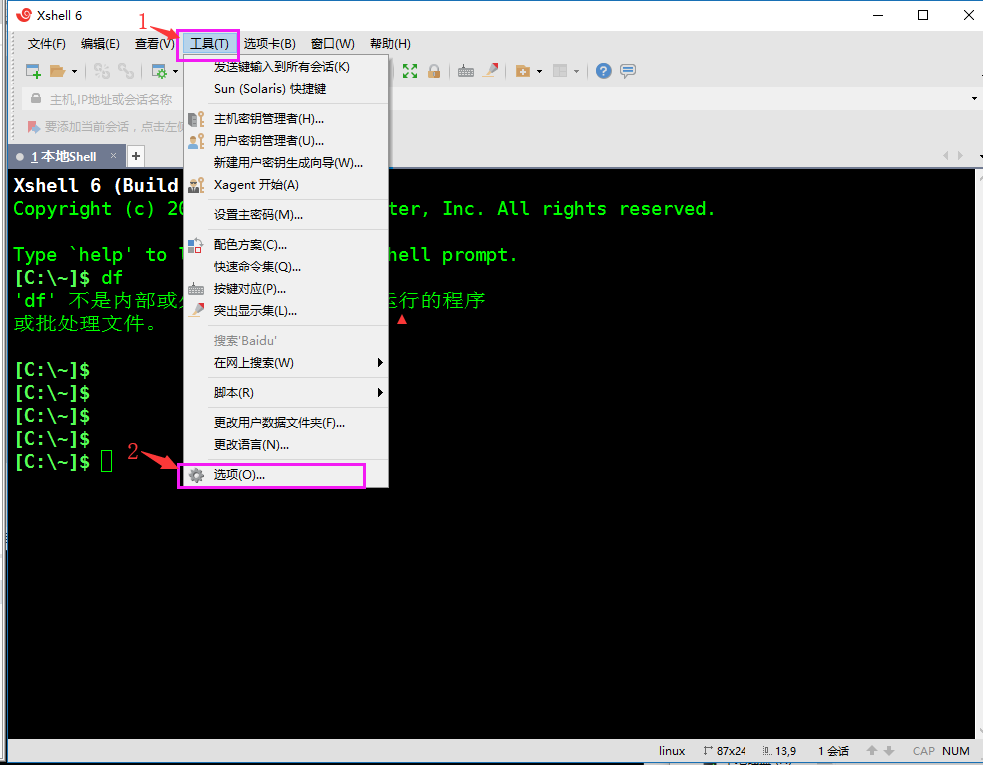The height and width of the screenshot is (765, 983).
Task: Click the status bar up arrow icon
Action: (871, 750)
